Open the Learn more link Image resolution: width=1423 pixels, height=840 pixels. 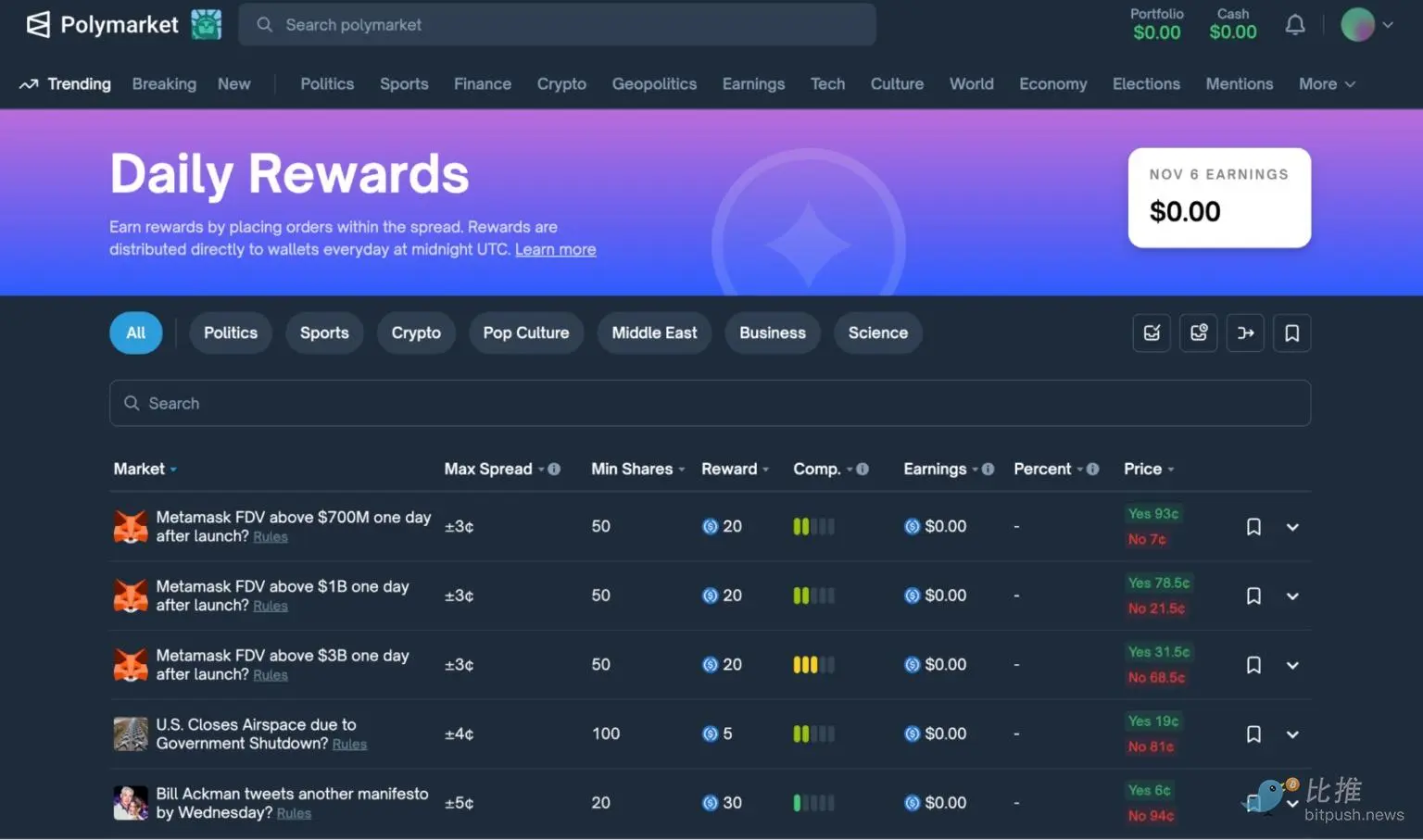[x=555, y=250]
